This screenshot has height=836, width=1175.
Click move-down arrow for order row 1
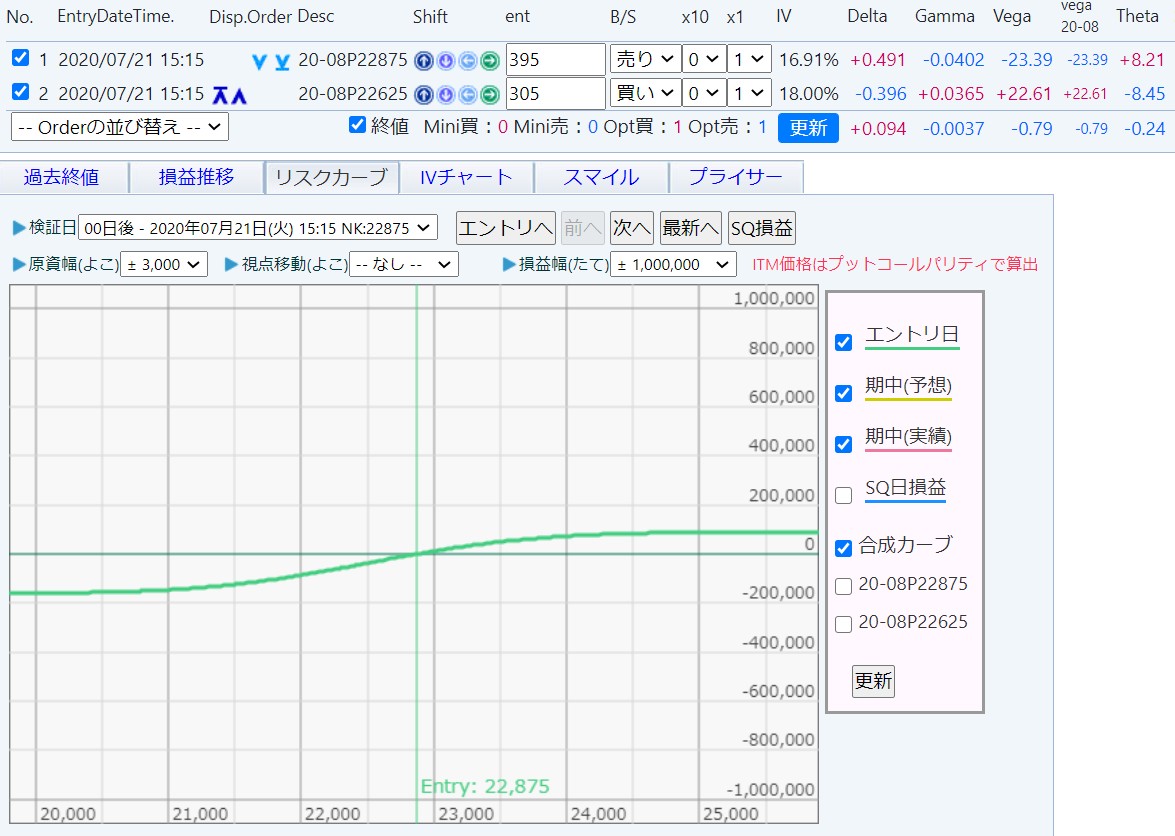click(259, 61)
